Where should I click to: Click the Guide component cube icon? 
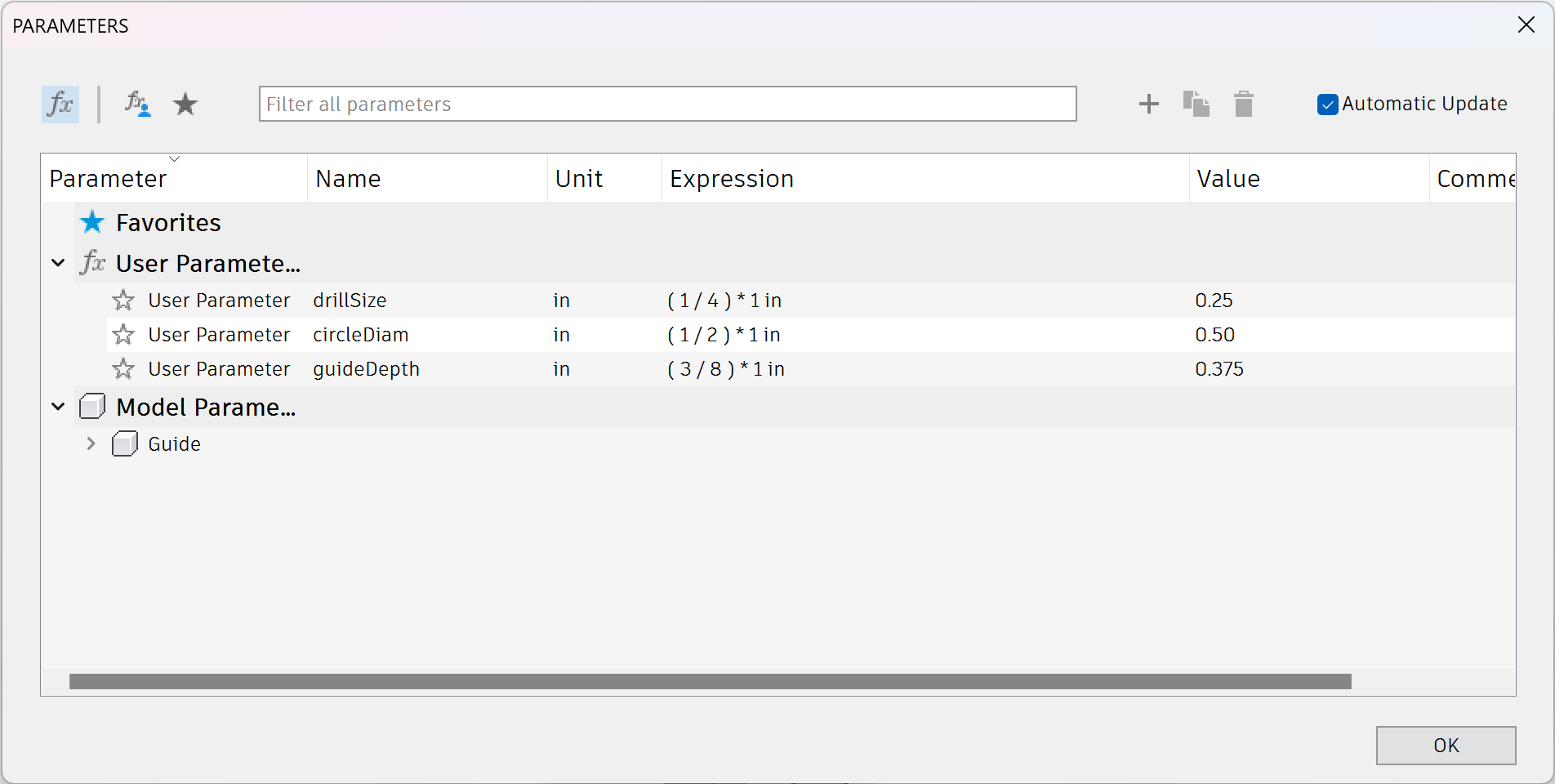click(x=124, y=444)
